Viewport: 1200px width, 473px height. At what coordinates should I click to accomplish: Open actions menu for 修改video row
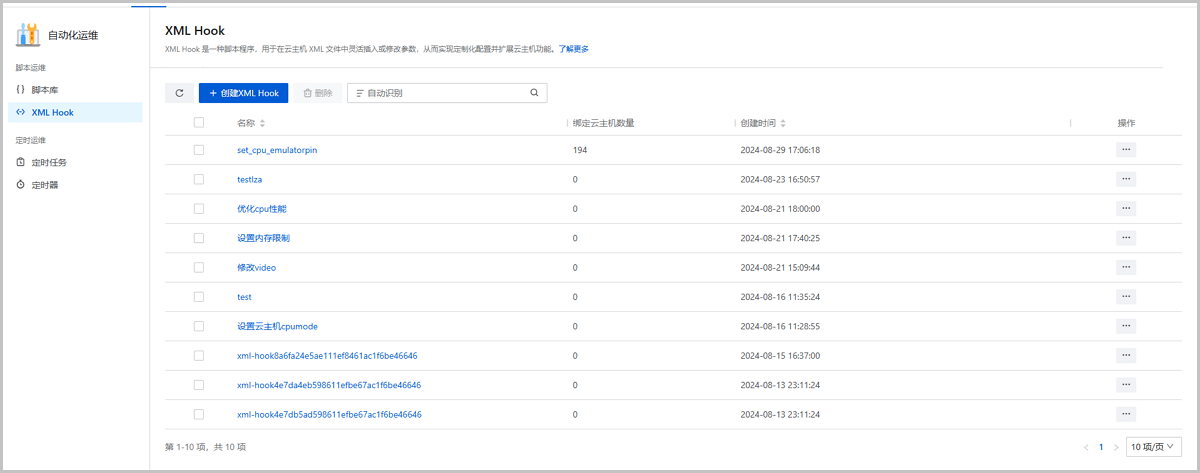click(x=1126, y=267)
